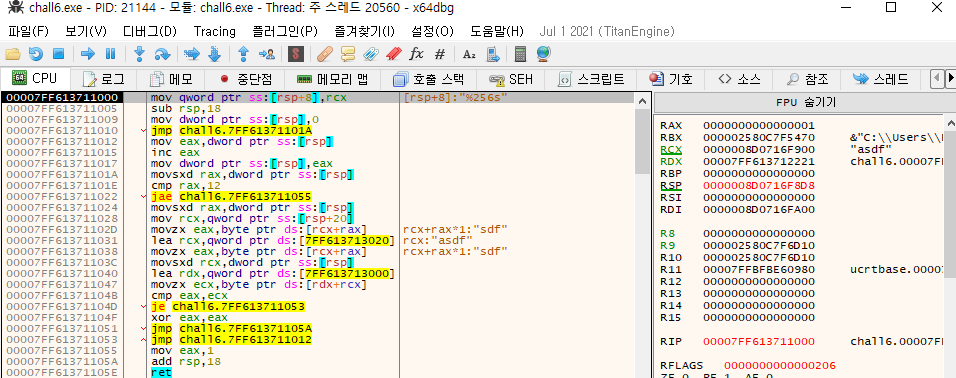The image size is (956, 378).
Task: Click the trace into icon
Action: coord(191,54)
